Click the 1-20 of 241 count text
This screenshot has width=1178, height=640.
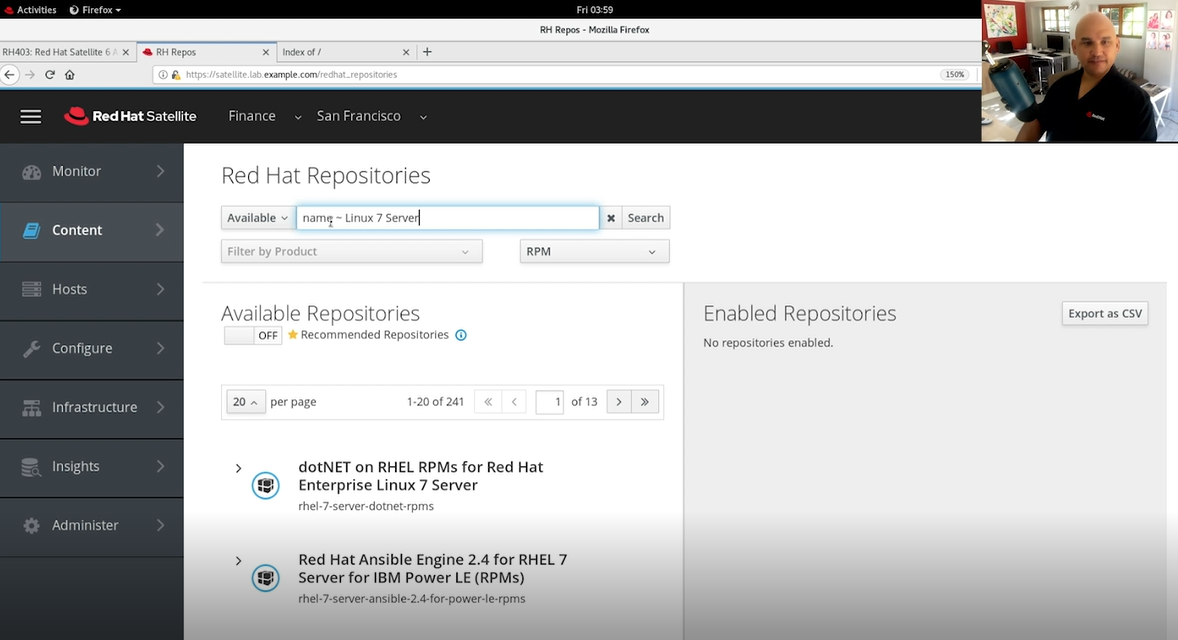click(435, 402)
